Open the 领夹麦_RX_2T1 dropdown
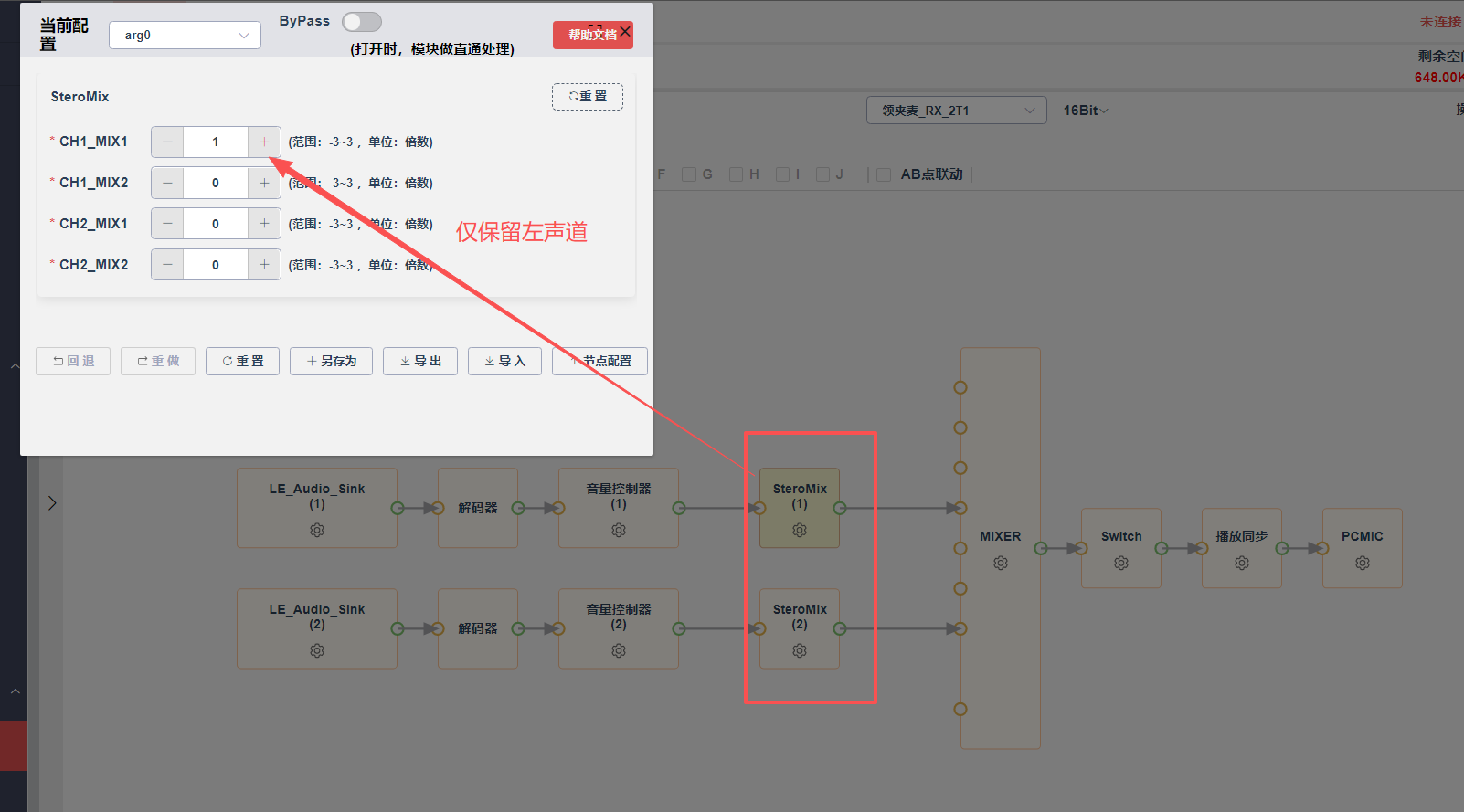Screen dimensions: 1464x812 click(957, 111)
